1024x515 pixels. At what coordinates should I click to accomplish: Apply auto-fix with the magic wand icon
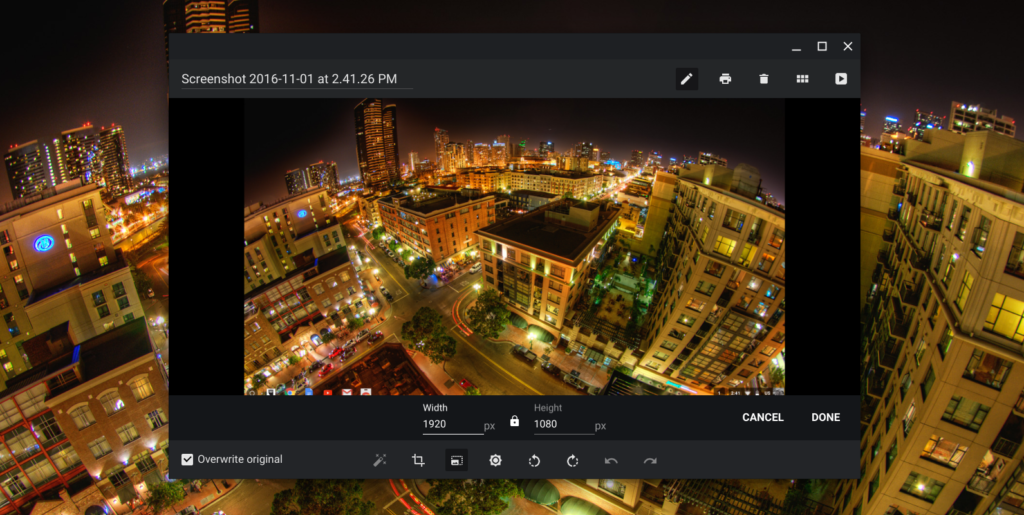(x=380, y=460)
